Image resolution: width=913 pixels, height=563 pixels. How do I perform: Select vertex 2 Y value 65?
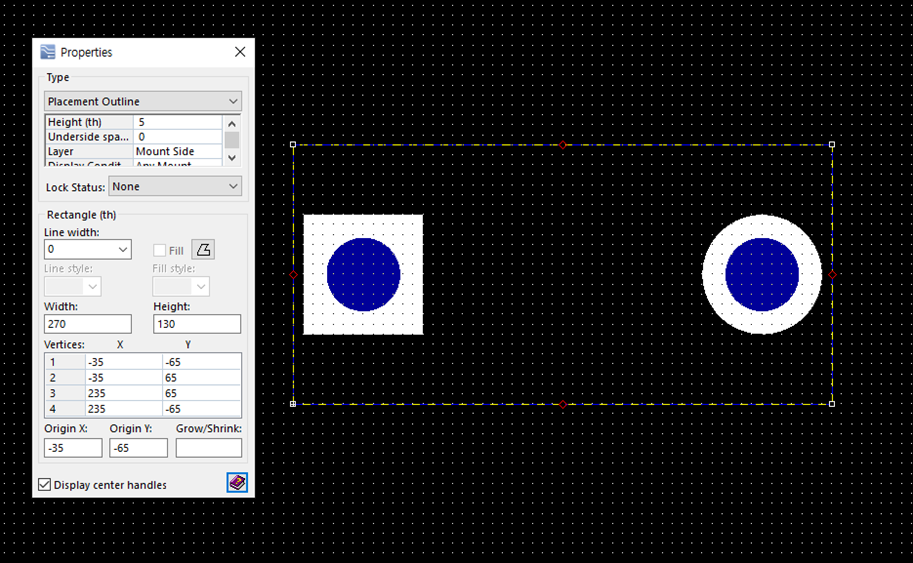[201, 378]
